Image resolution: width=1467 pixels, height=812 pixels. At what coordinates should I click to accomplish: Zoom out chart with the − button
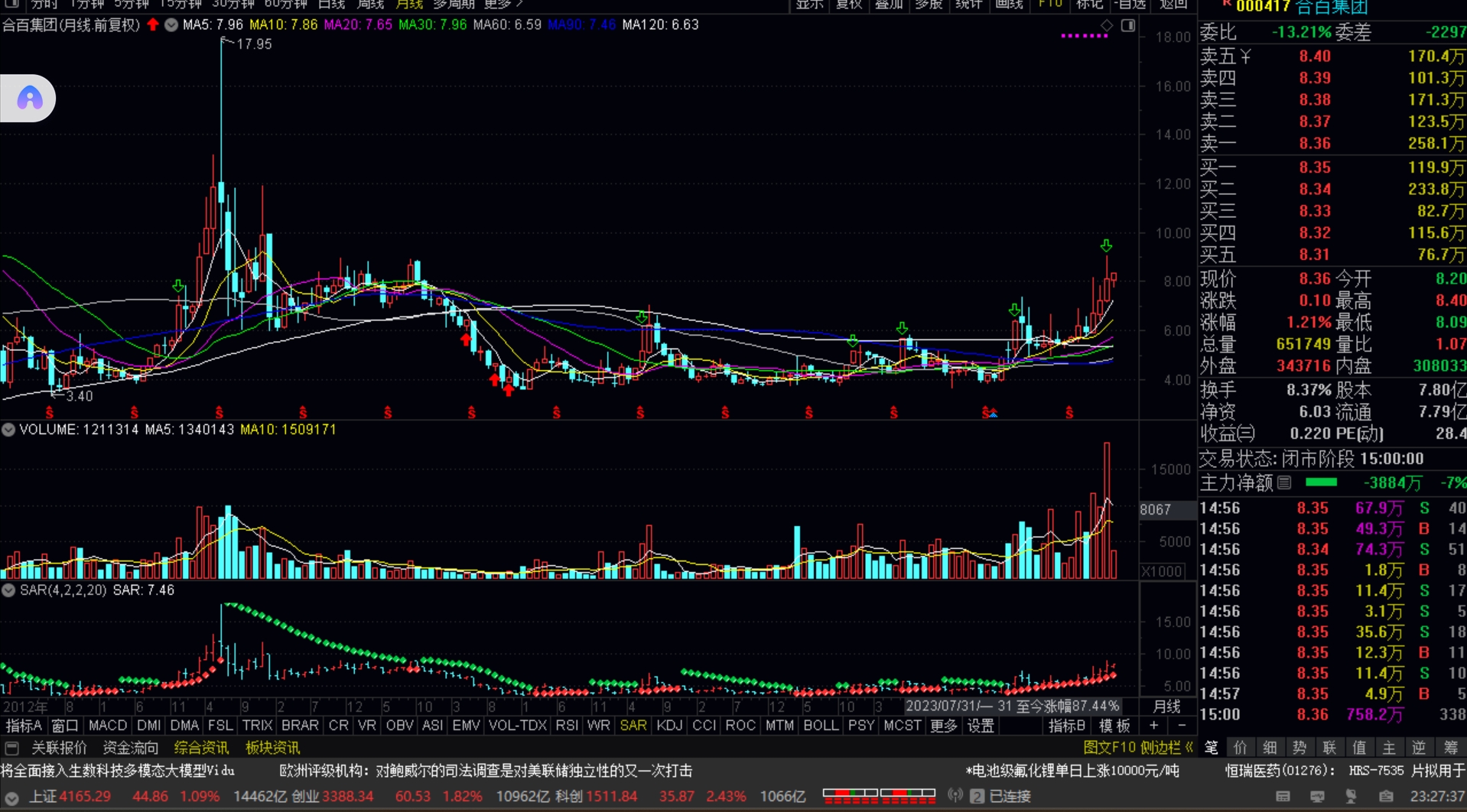point(1182,726)
